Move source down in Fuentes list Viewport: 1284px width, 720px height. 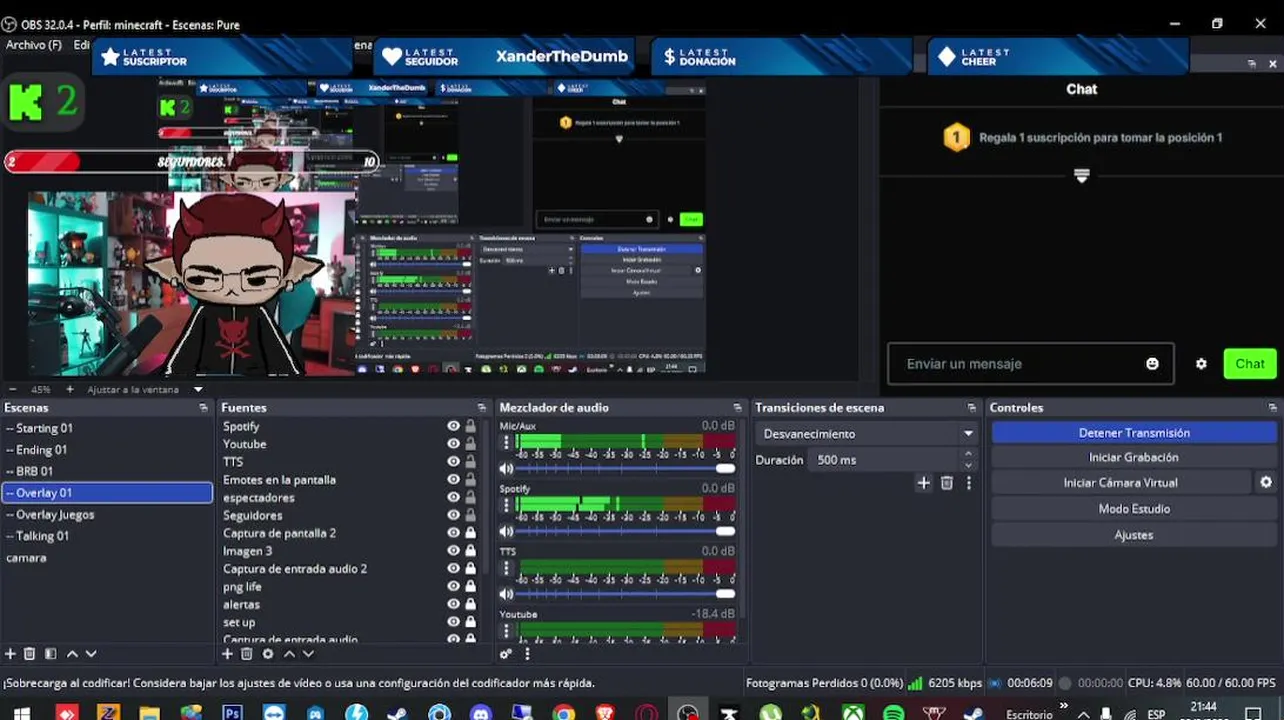[308, 654]
